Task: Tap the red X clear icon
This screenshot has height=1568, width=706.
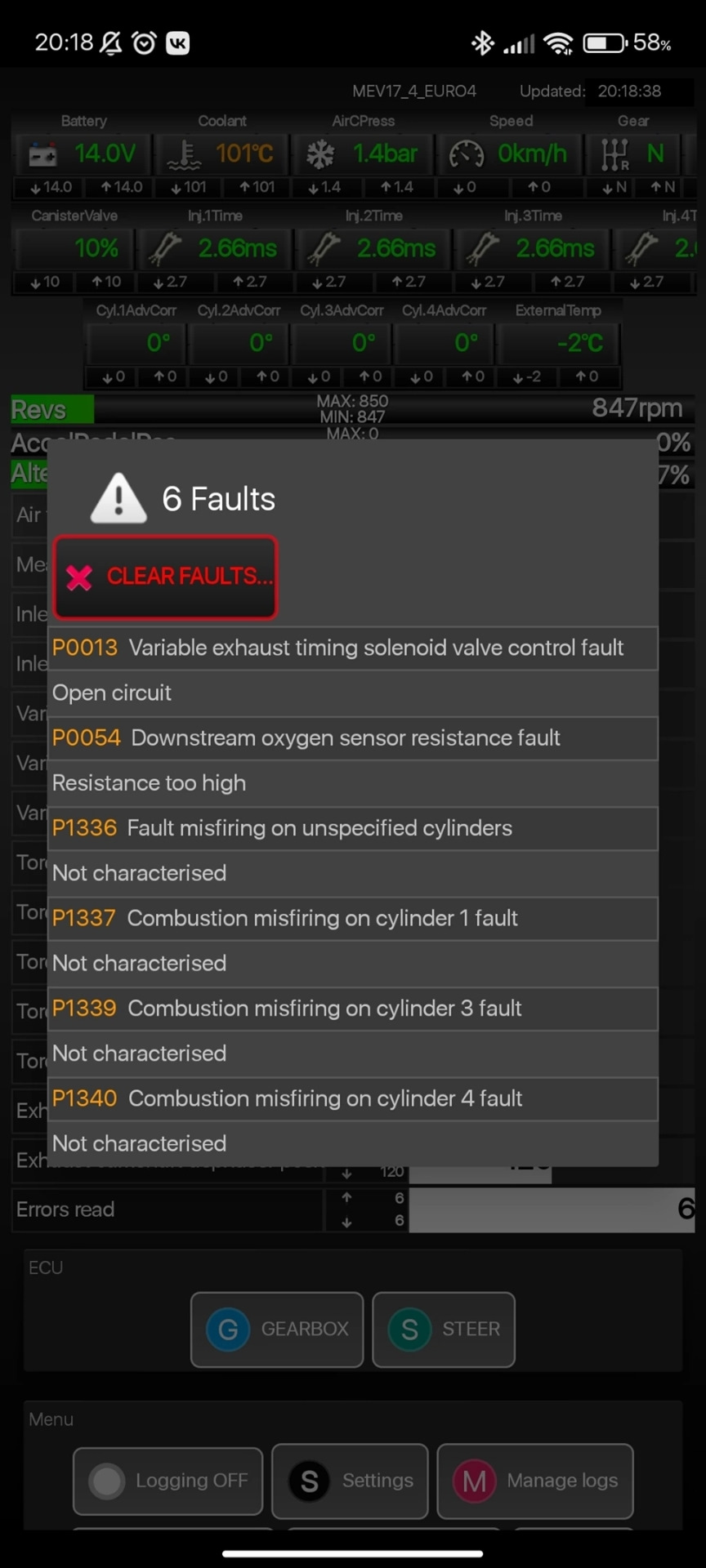Action: click(79, 577)
